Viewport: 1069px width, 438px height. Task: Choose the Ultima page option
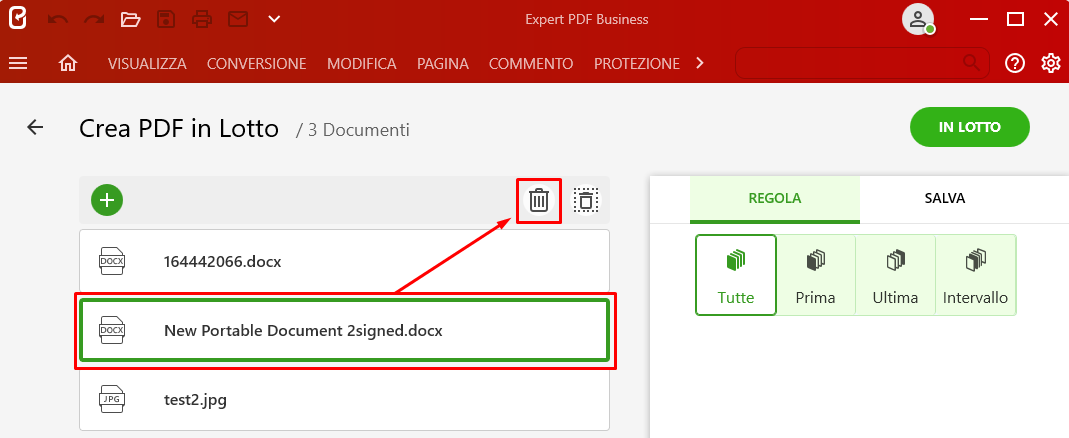coord(895,275)
